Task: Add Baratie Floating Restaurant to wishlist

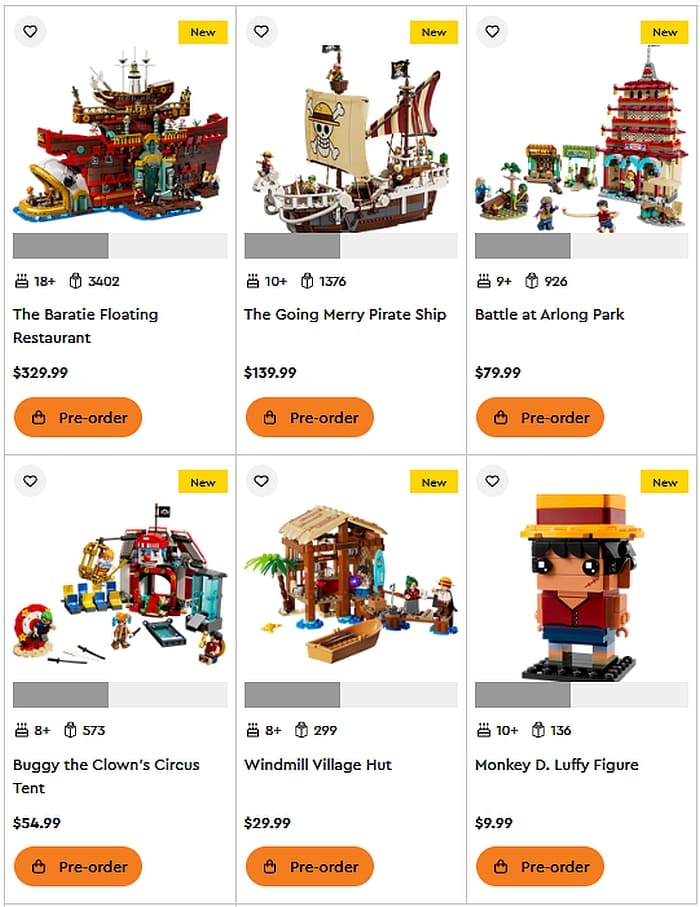Action: pos(30,31)
